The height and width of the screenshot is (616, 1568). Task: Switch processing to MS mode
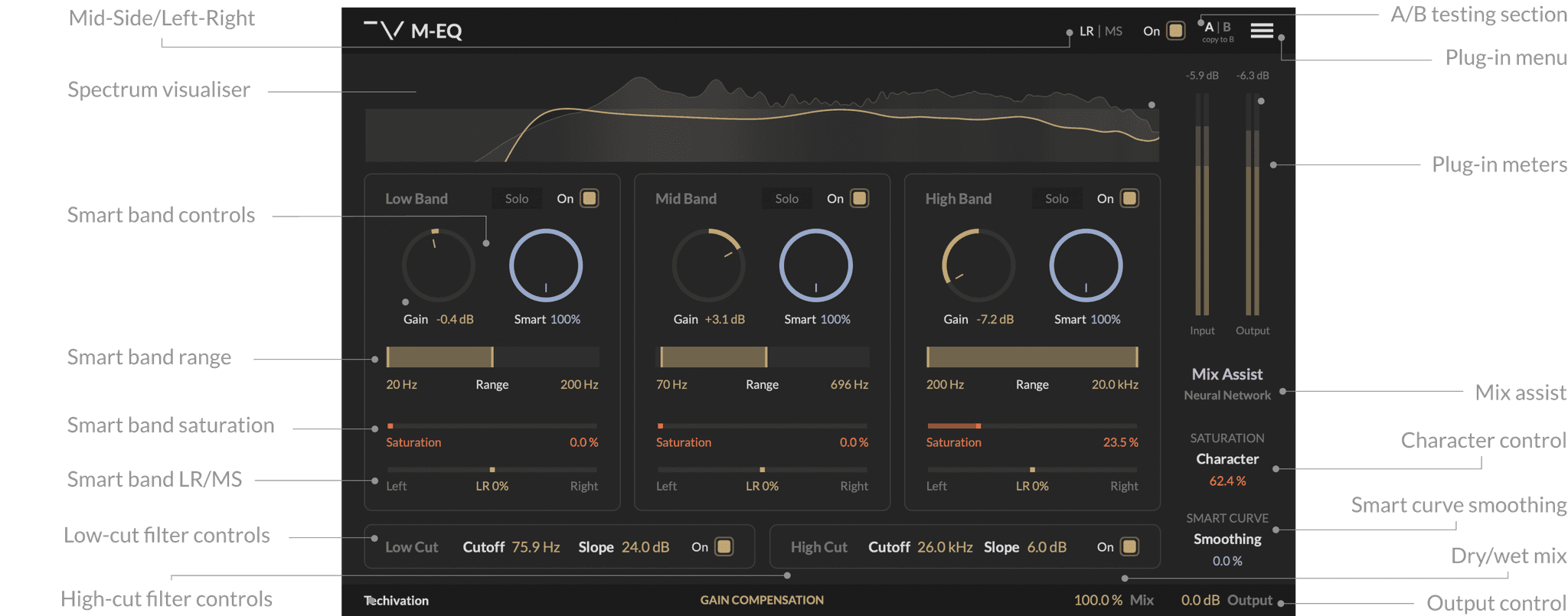(1113, 31)
